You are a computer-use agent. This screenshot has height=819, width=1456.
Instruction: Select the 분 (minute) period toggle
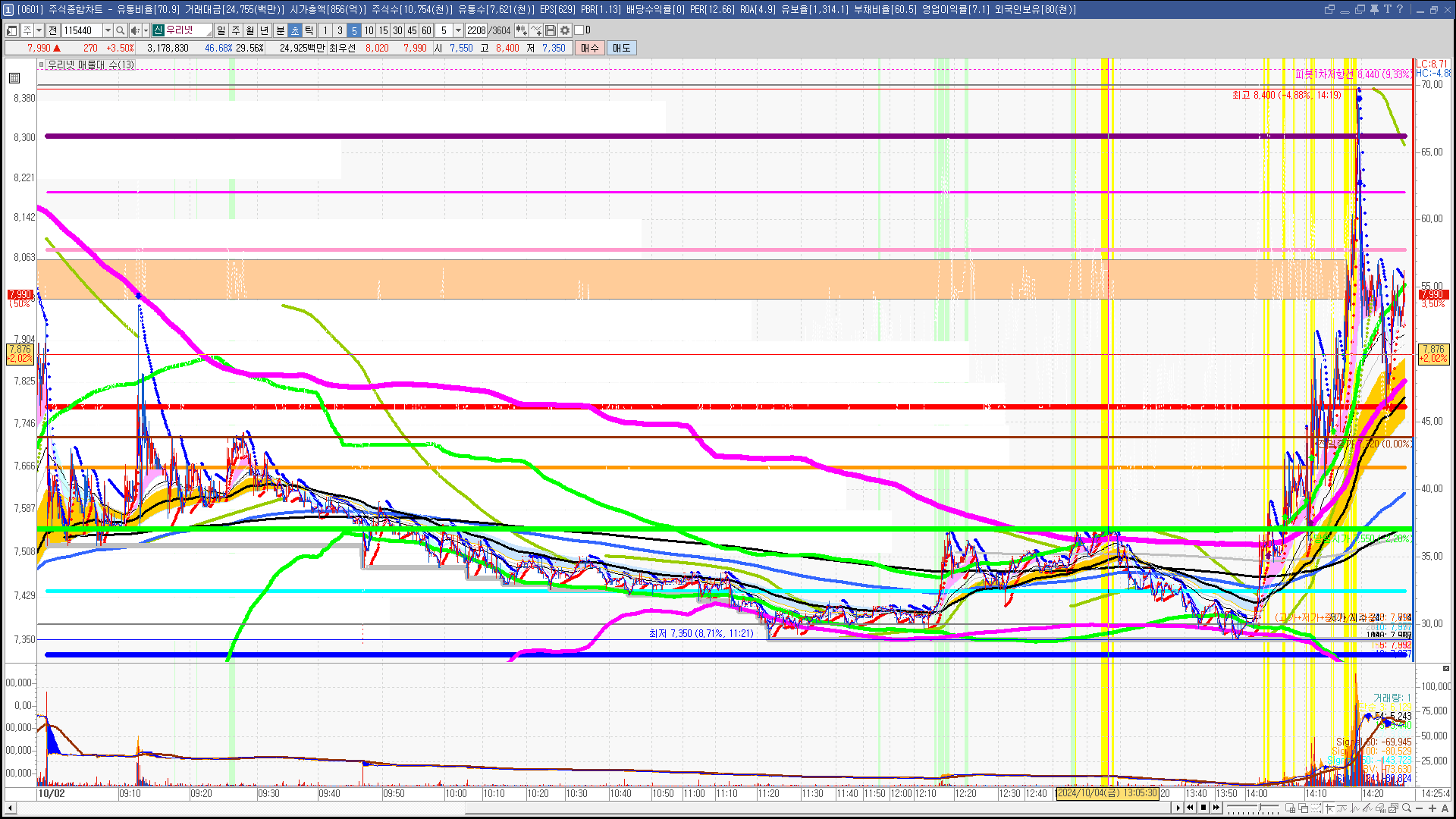click(280, 30)
